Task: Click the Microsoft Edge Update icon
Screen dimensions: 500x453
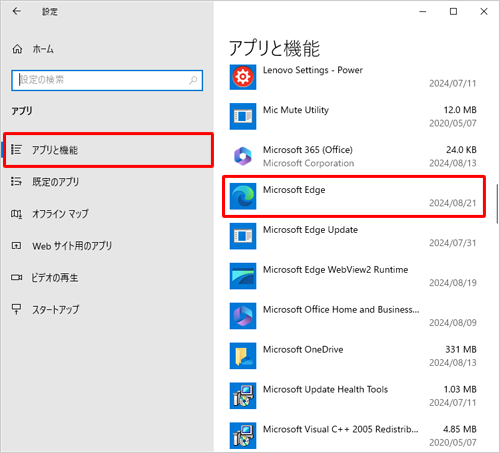Action: (243, 236)
